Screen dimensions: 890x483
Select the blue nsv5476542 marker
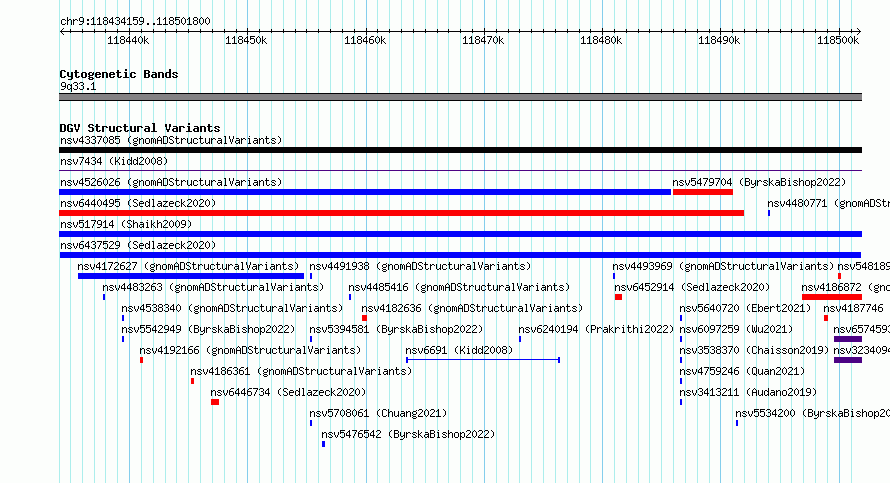[324, 444]
